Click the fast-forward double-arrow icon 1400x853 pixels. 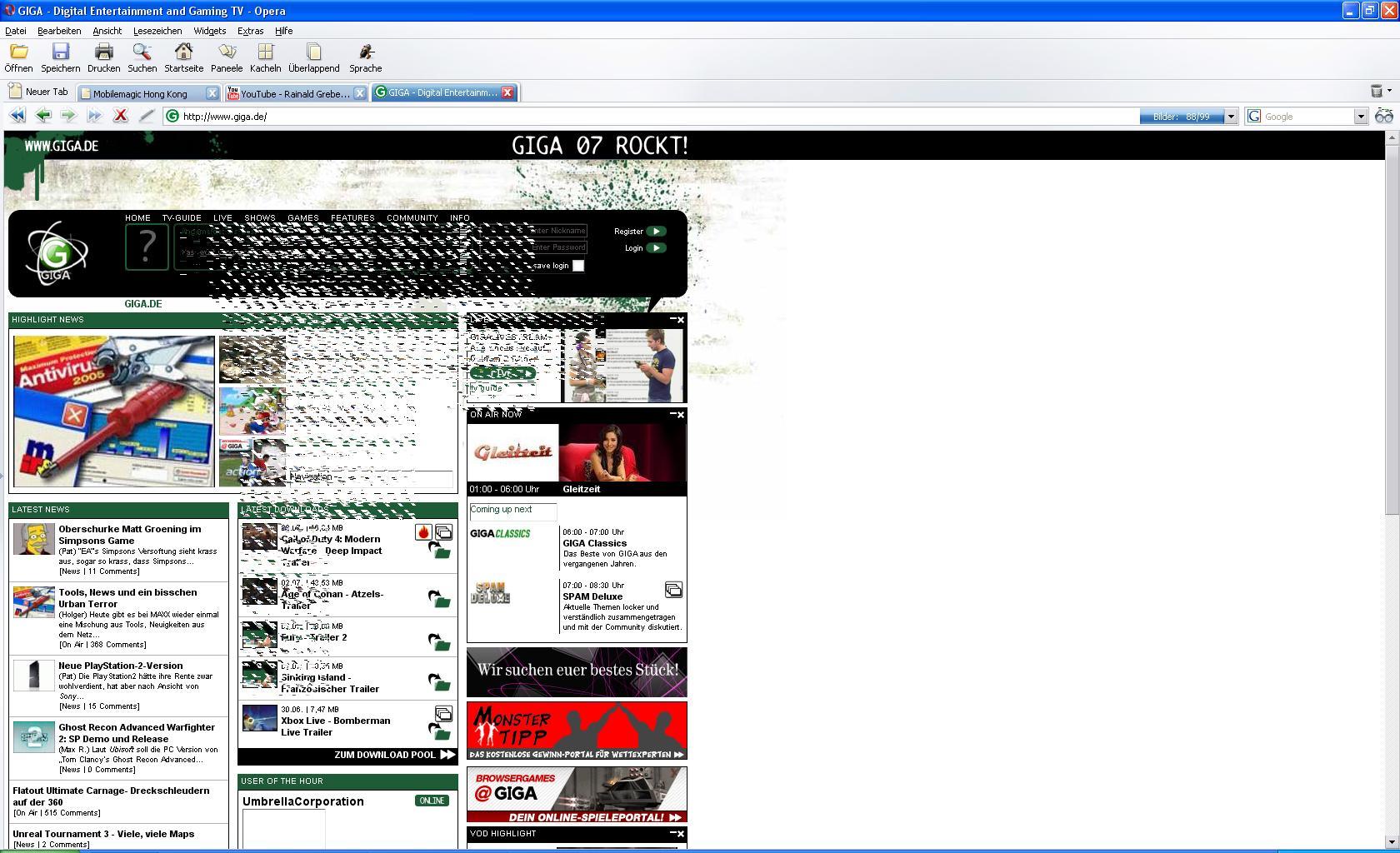(94, 116)
